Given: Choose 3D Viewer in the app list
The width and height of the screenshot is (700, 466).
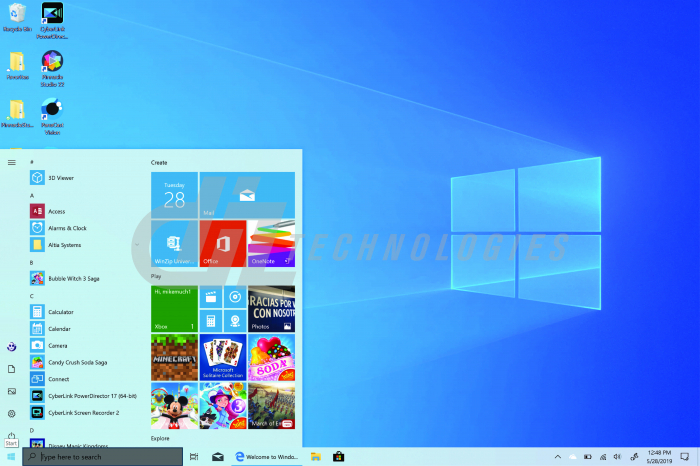Looking at the screenshot, I should tap(60, 178).
